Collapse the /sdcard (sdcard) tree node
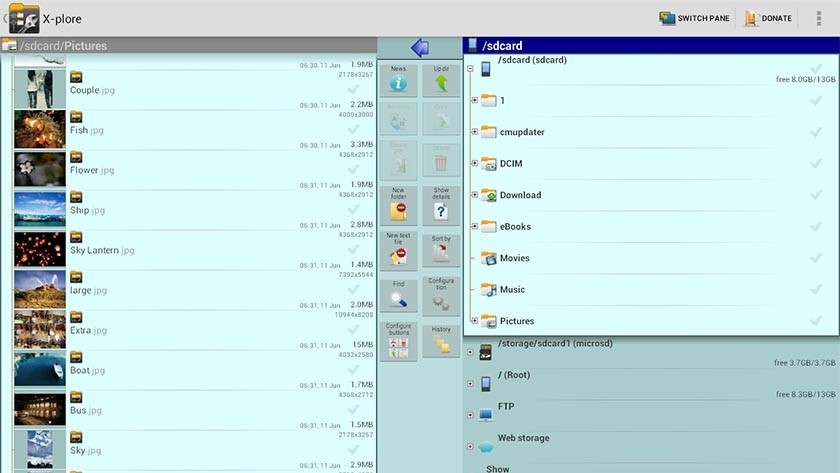Viewport: 840px width, 473px height. (470, 69)
